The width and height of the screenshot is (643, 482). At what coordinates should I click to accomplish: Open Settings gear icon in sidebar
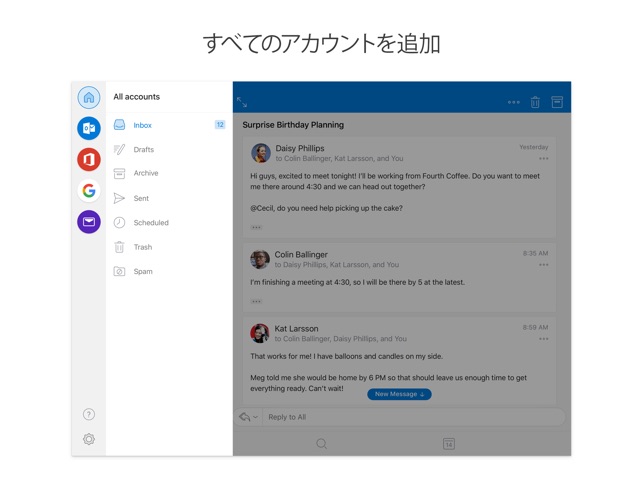click(x=89, y=439)
